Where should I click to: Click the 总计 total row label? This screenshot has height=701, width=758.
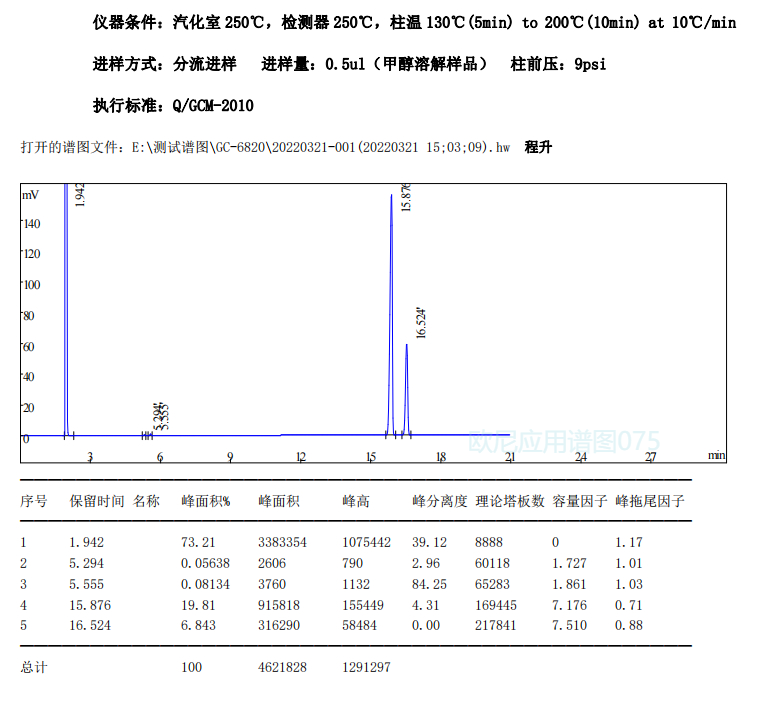click(x=34, y=666)
